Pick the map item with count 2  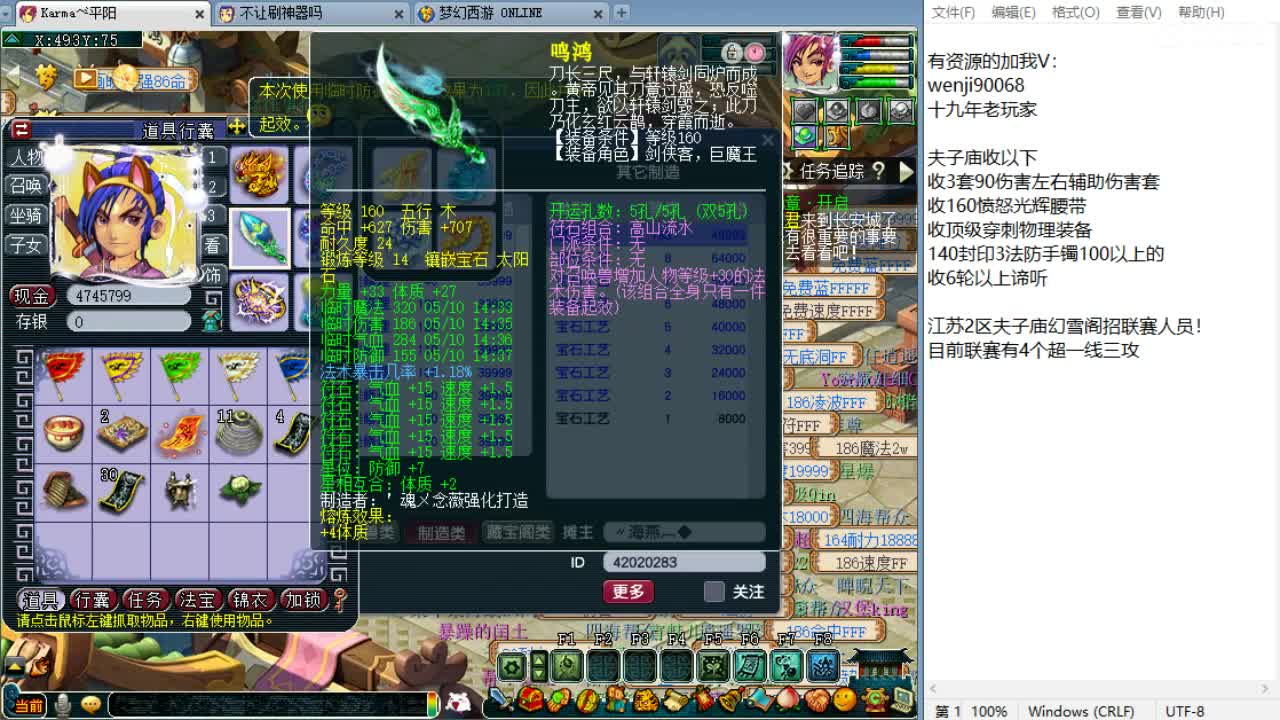tap(121, 432)
